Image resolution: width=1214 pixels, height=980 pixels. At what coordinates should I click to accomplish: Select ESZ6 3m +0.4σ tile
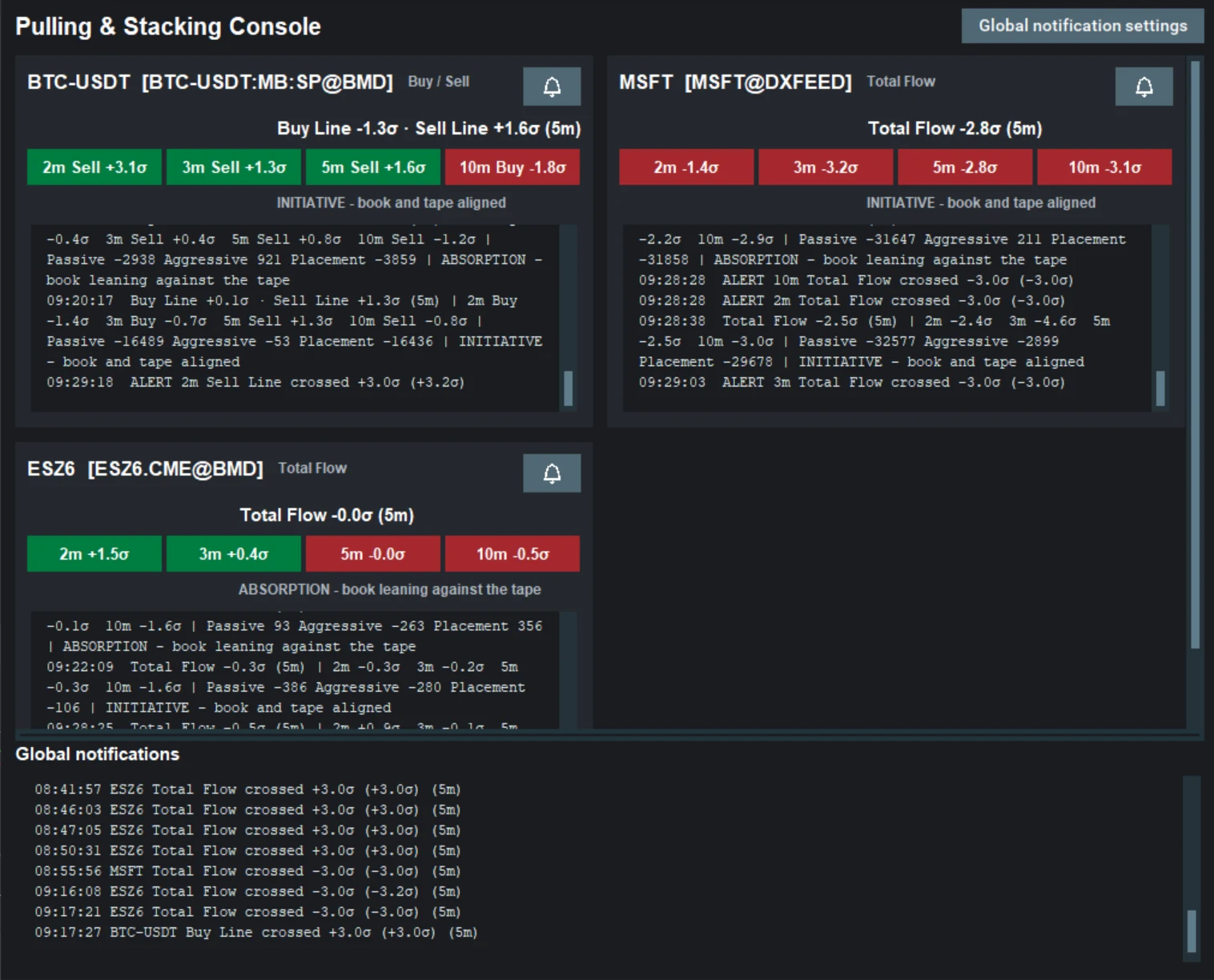click(x=234, y=554)
